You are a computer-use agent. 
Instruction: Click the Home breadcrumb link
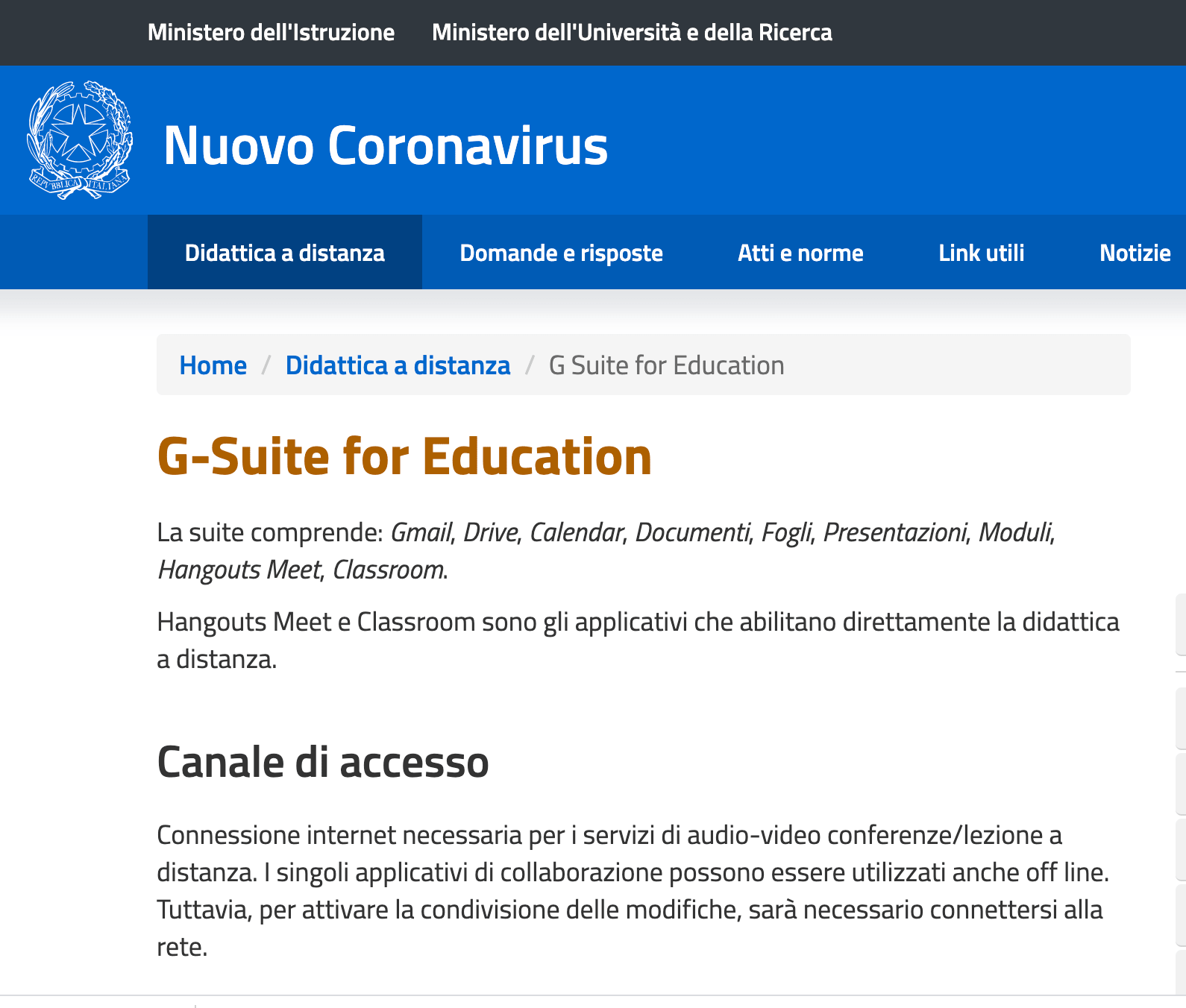click(213, 365)
